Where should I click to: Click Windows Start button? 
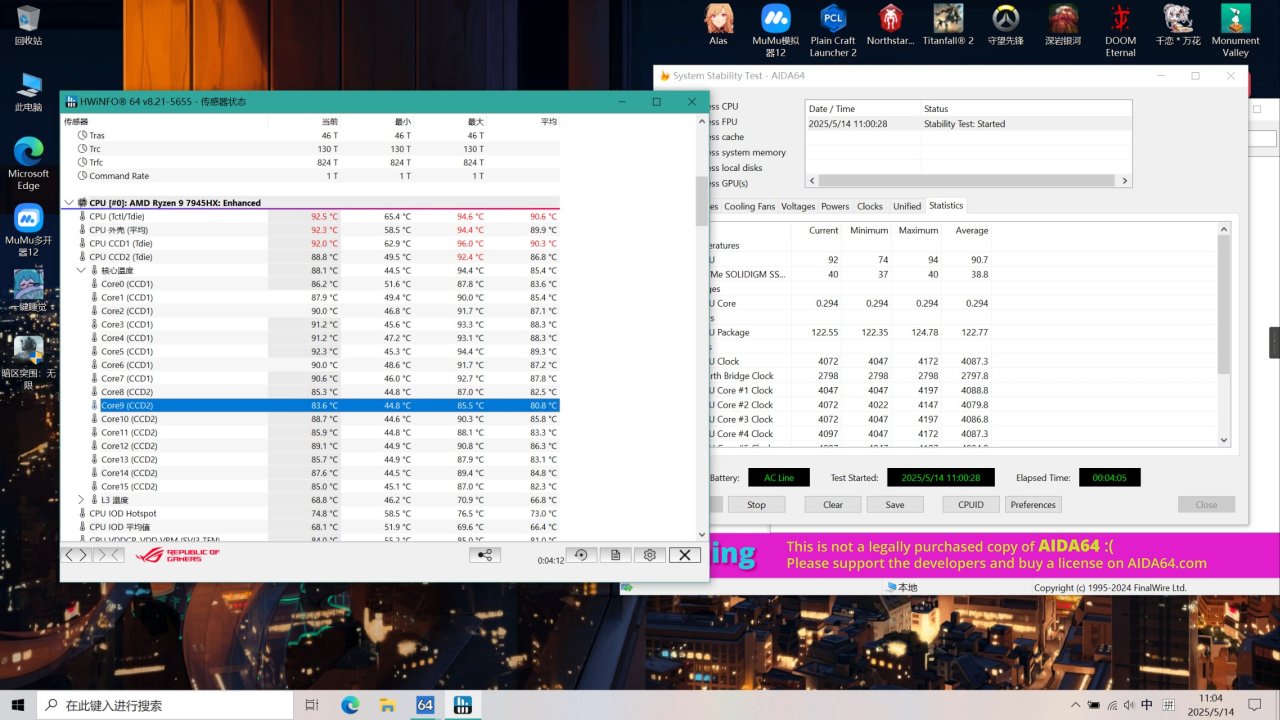18,705
